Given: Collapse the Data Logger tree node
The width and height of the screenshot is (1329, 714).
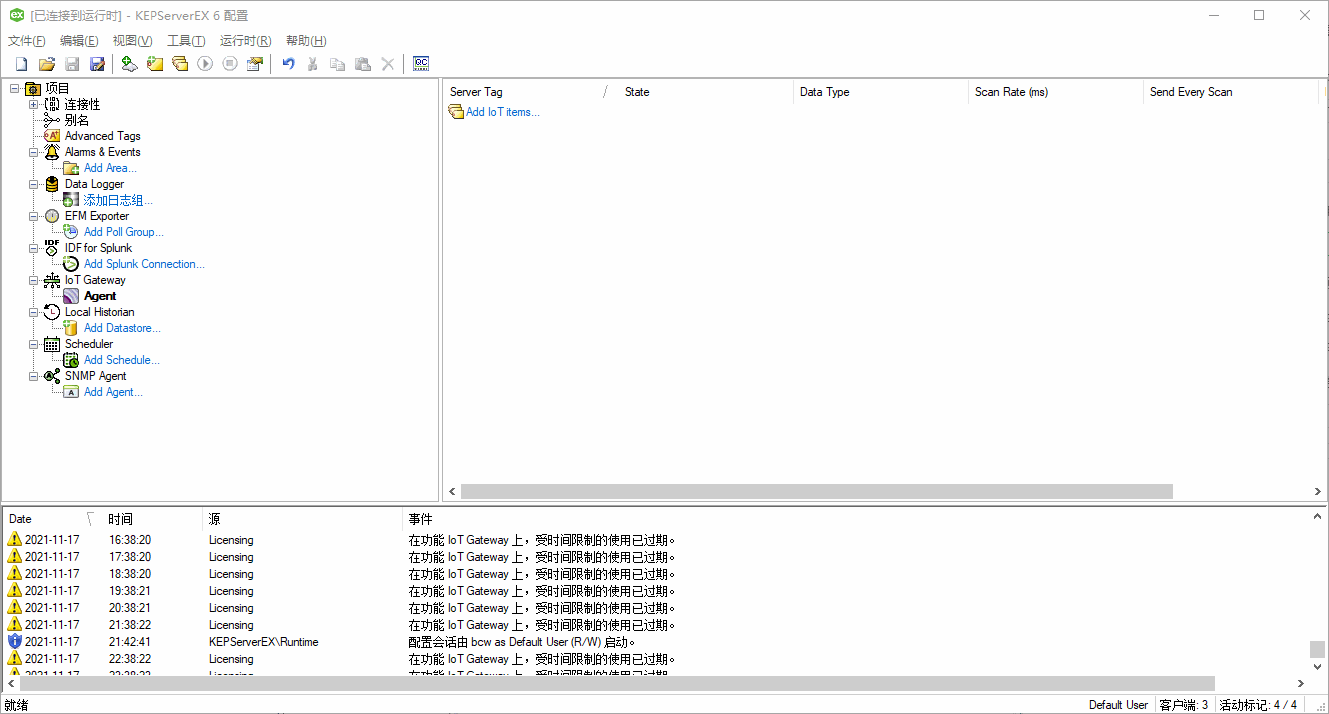Looking at the screenshot, I should click(x=33, y=184).
